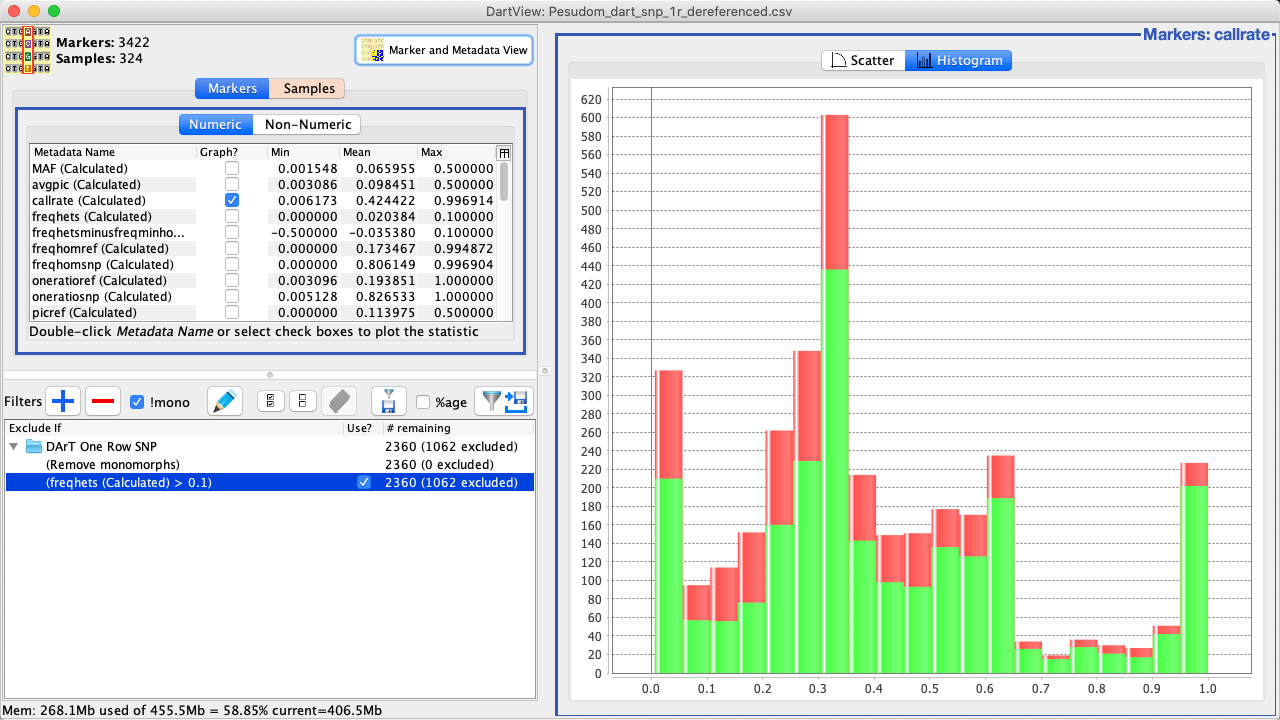Toggle Graph checkbox for MAF
This screenshot has height=720, width=1280.
(x=232, y=168)
